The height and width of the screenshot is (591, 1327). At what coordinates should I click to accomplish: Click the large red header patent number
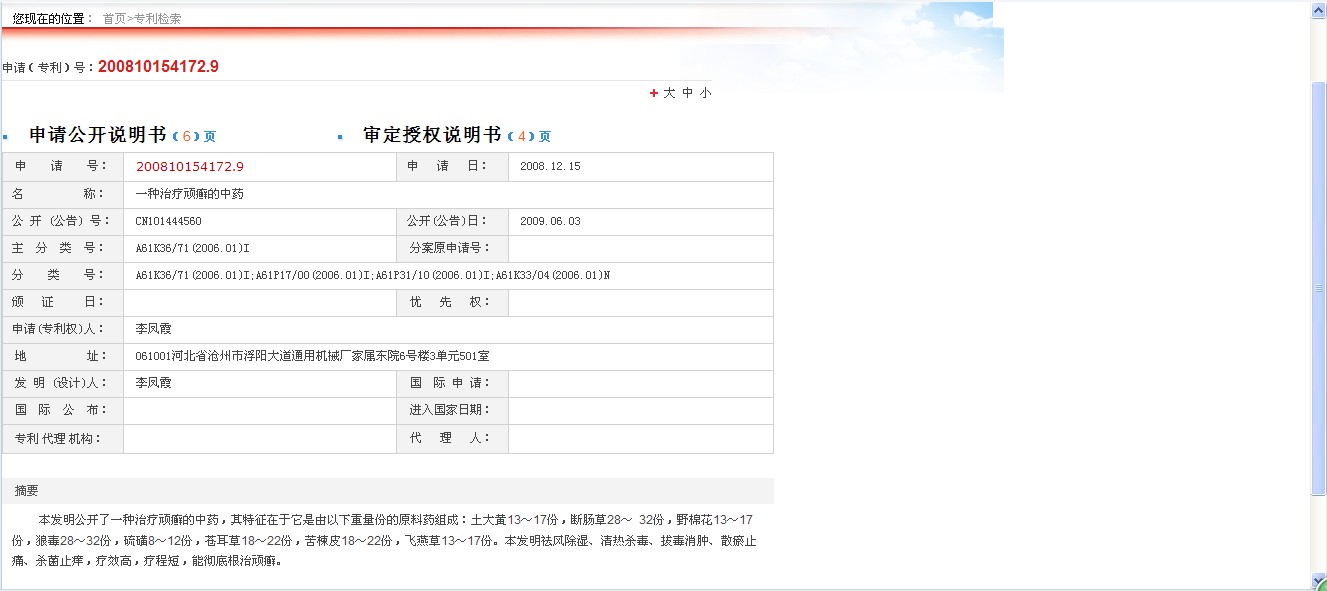tap(158, 67)
